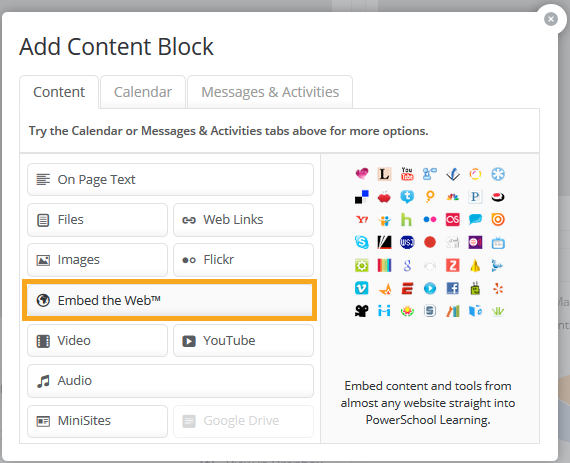Click the disabled Google Drive button
Viewport: 570px width, 463px height.
pos(243,421)
